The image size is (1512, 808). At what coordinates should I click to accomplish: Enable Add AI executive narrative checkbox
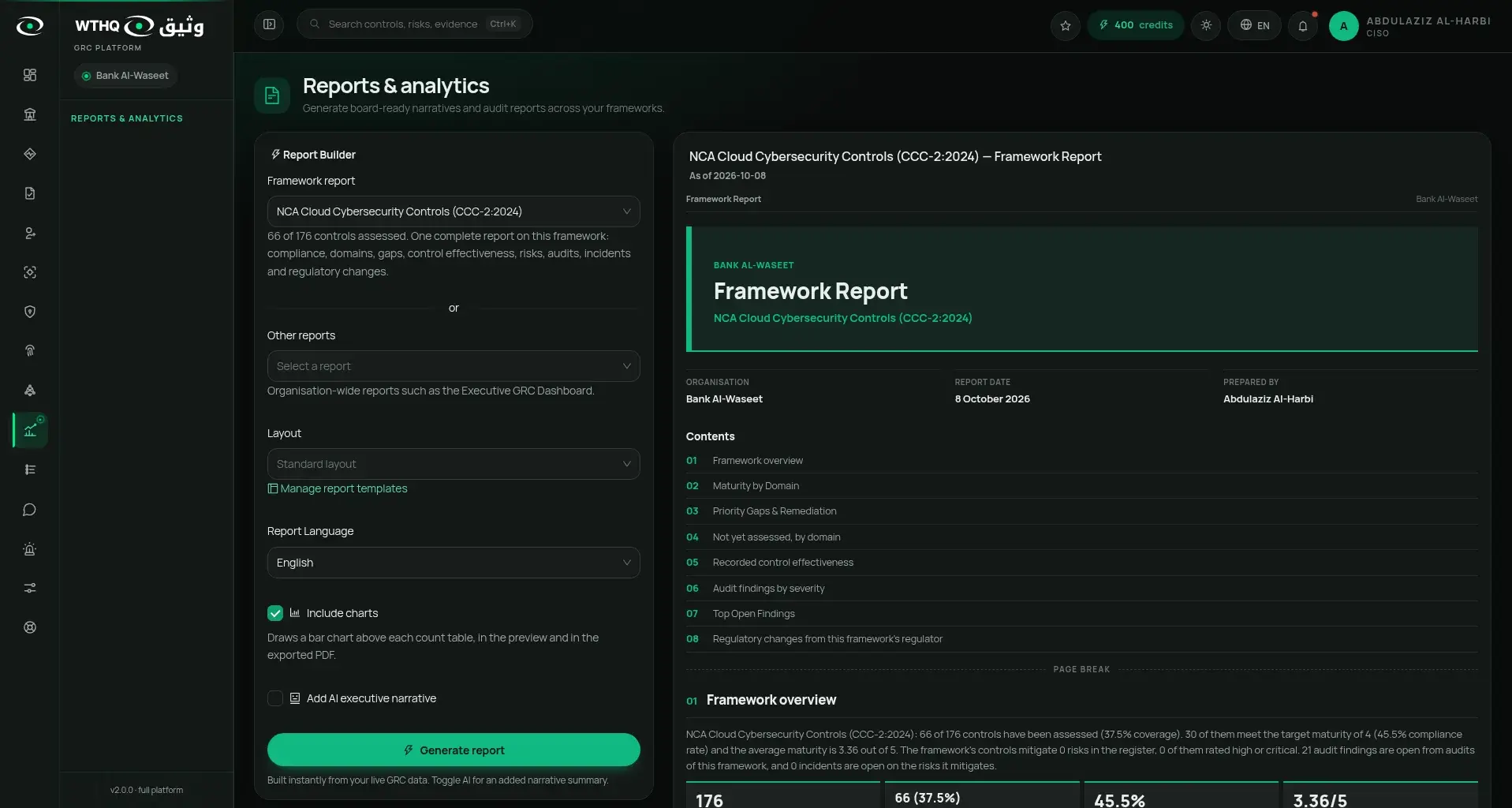pyautogui.click(x=275, y=698)
